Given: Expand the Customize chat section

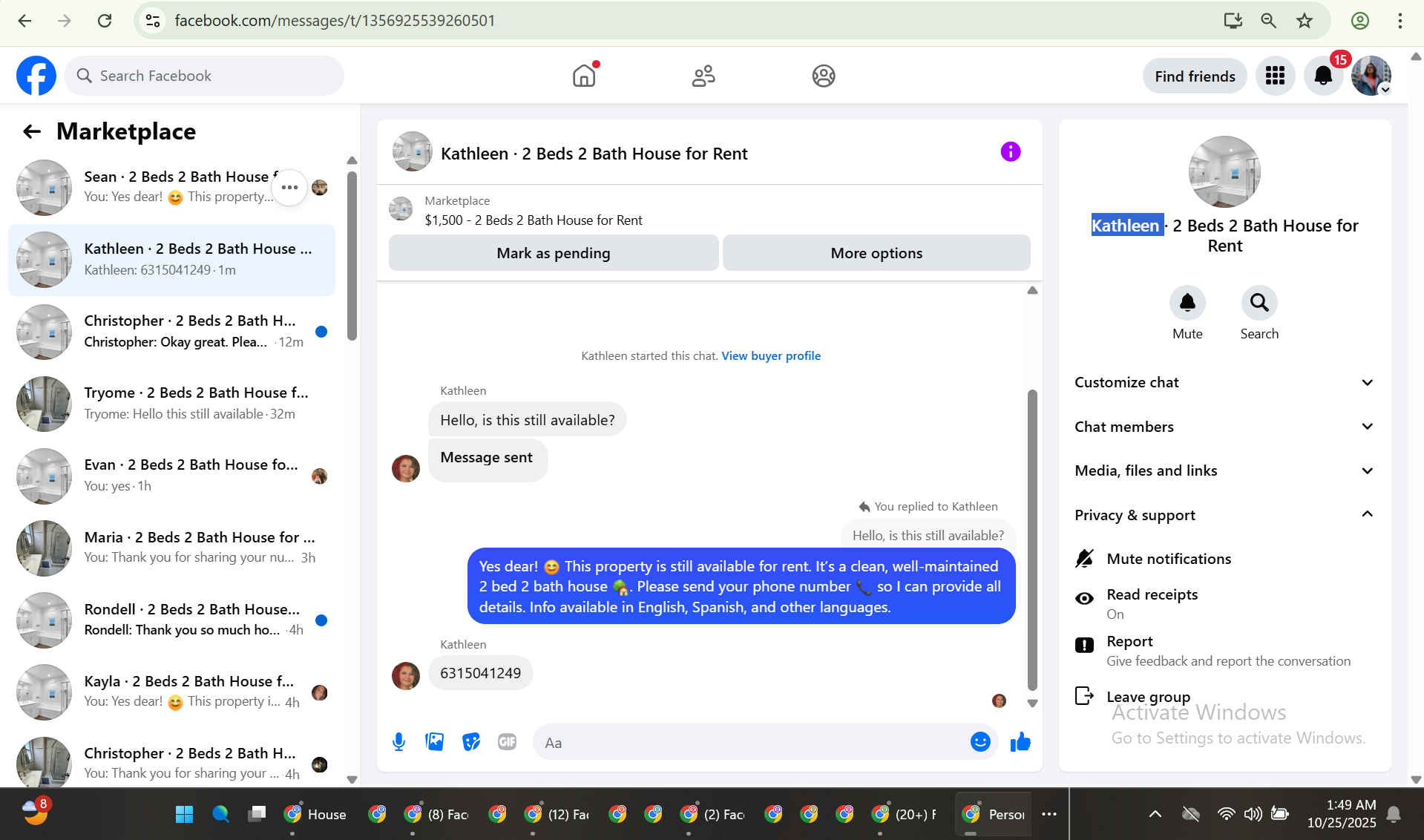Looking at the screenshot, I should 1224,382.
